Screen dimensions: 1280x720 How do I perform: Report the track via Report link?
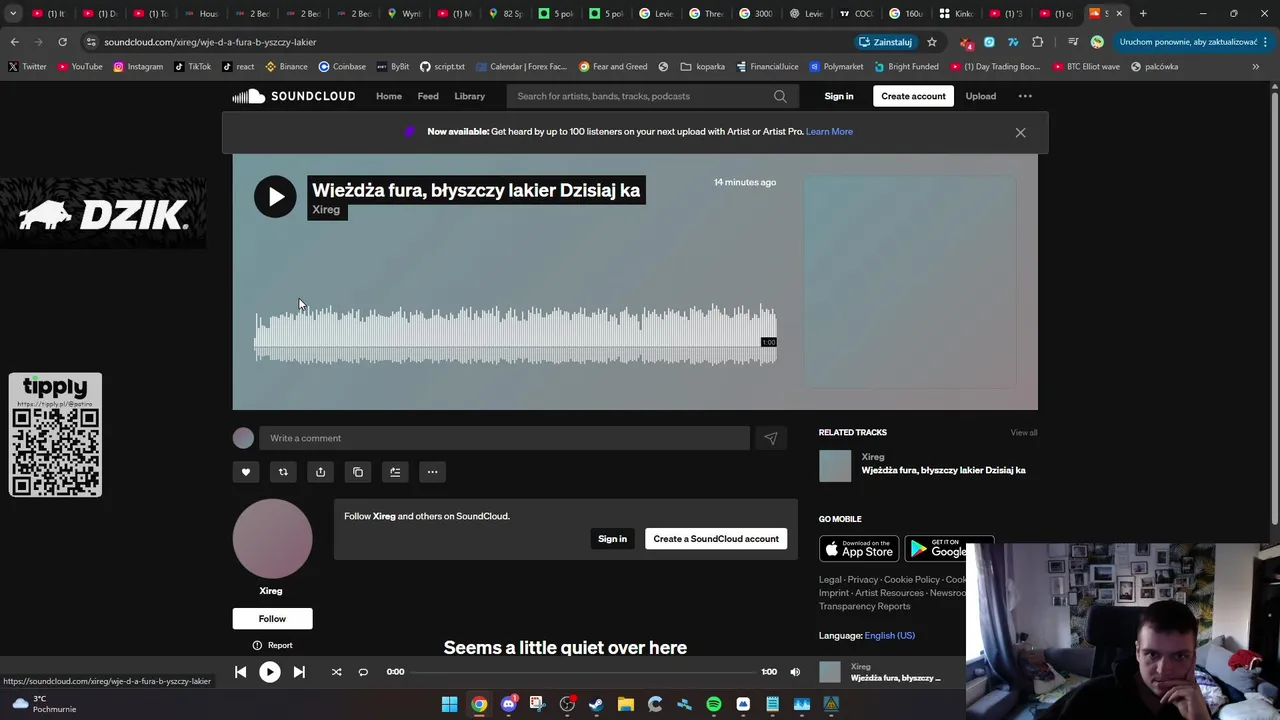[x=272, y=645]
